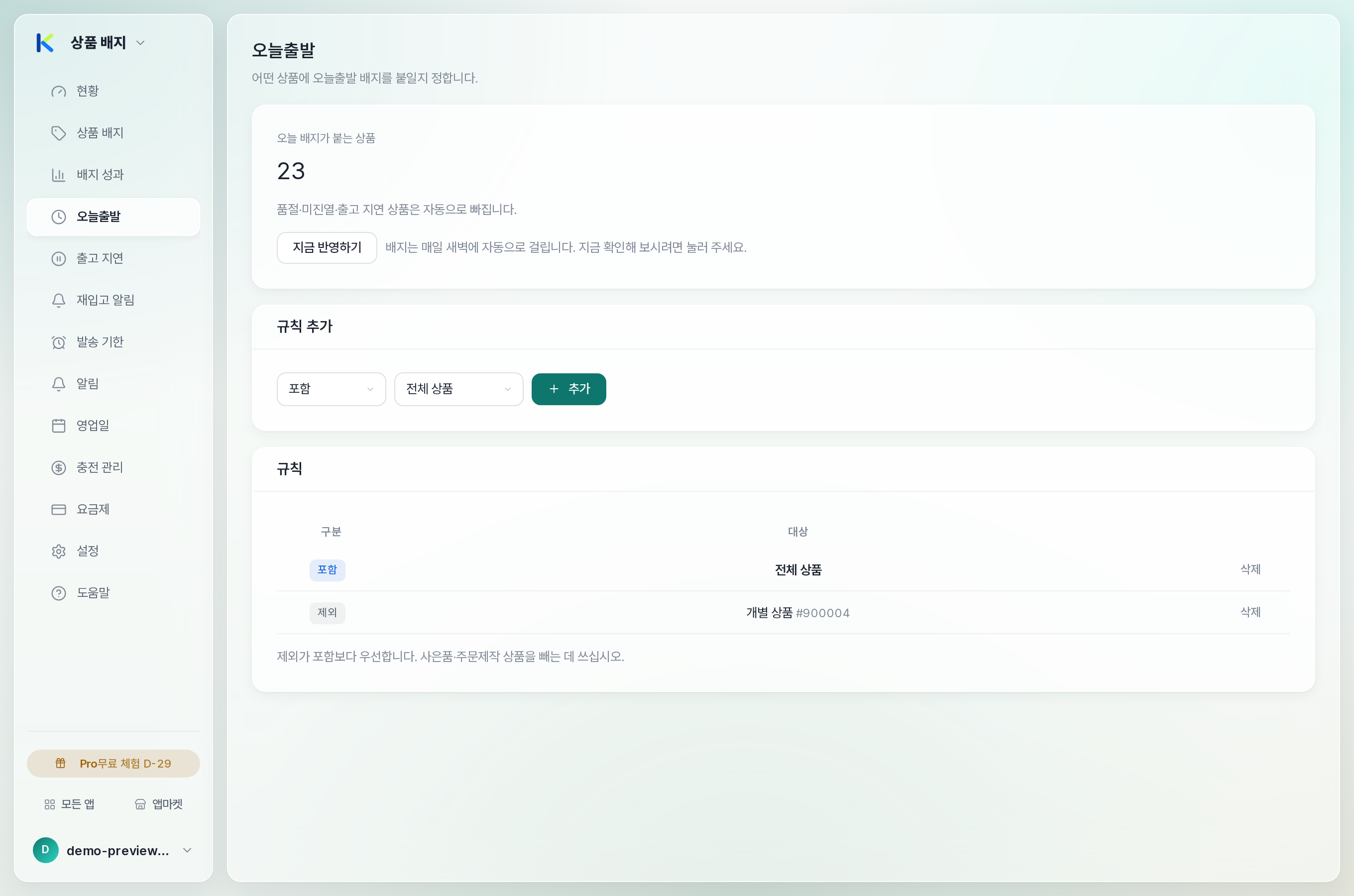Click the green 추가 button
The width and height of the screenshot is (1354, 896).
568,389
